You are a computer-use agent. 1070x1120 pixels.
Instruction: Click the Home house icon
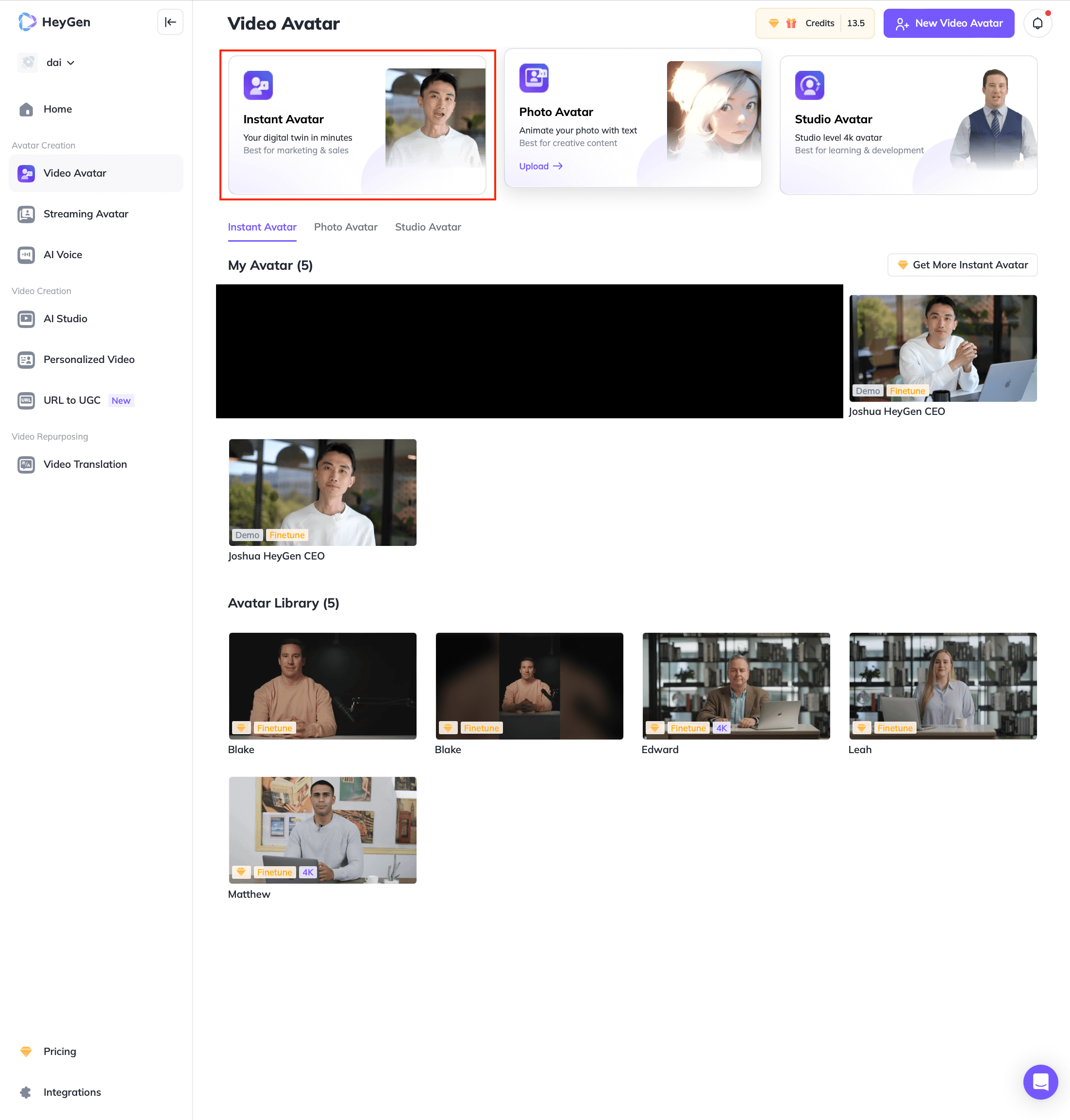[x=26, y=109]
